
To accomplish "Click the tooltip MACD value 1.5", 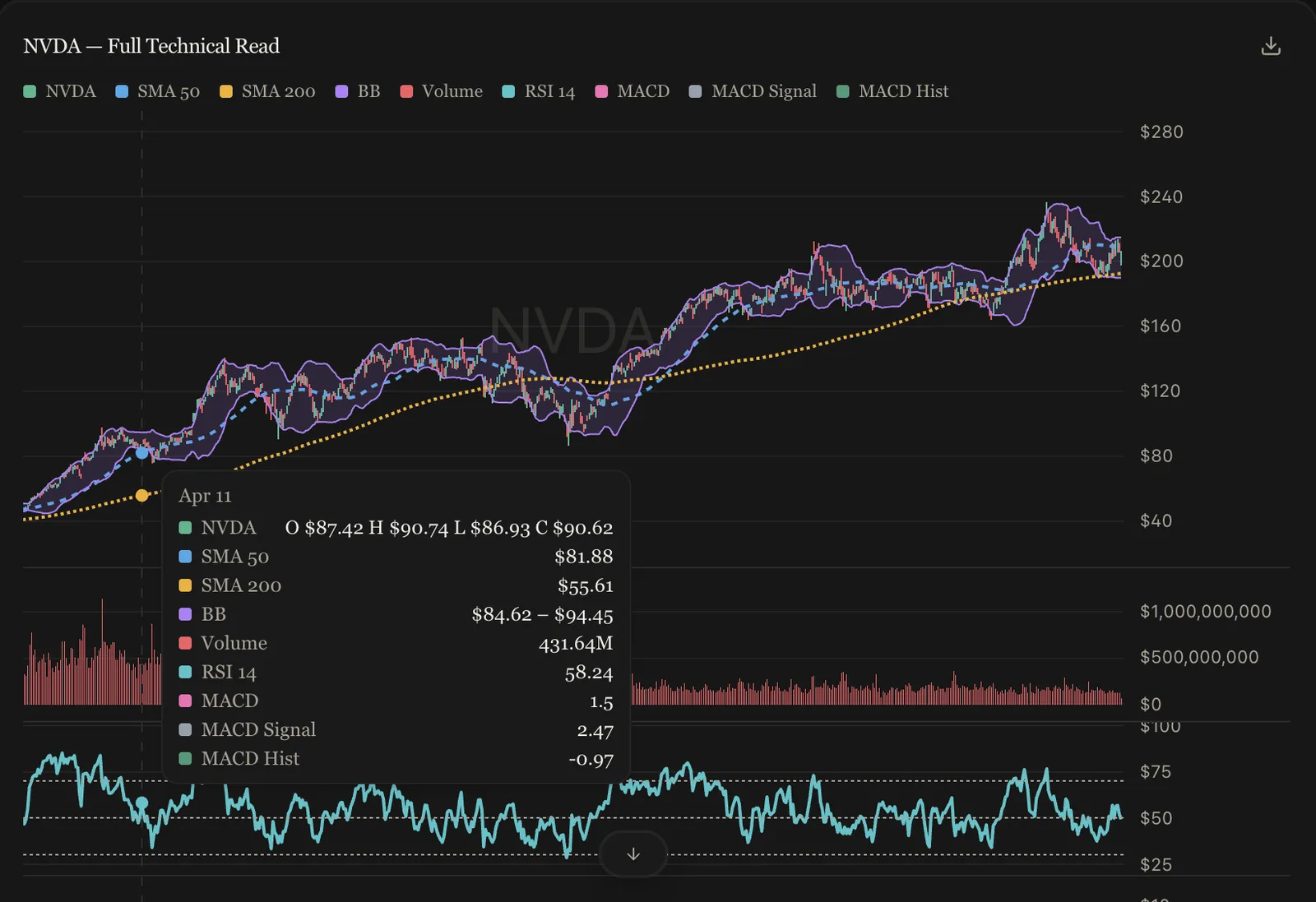I will (x=601, y=701).
